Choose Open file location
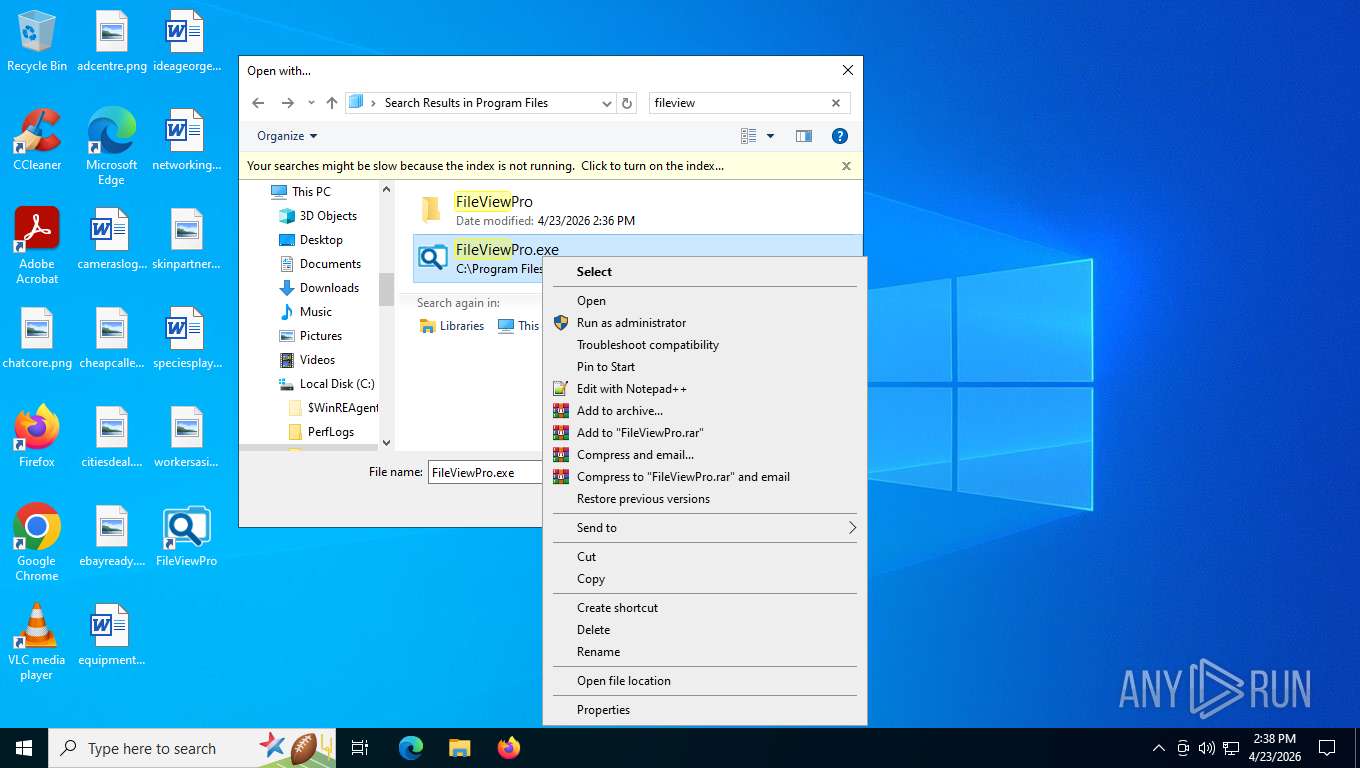 tap(705, 681)
